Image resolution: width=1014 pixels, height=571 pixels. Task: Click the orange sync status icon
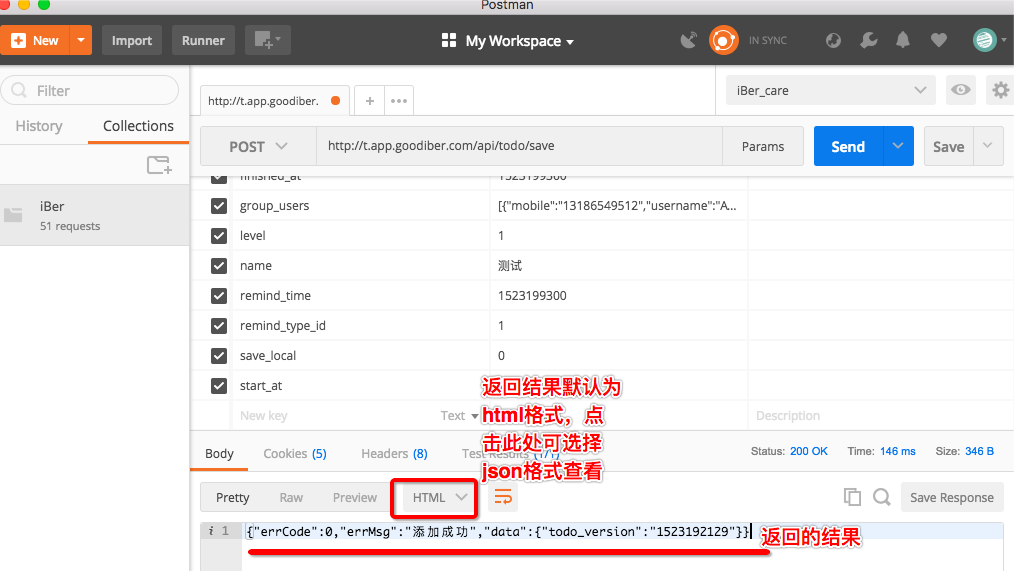point(723,40)
